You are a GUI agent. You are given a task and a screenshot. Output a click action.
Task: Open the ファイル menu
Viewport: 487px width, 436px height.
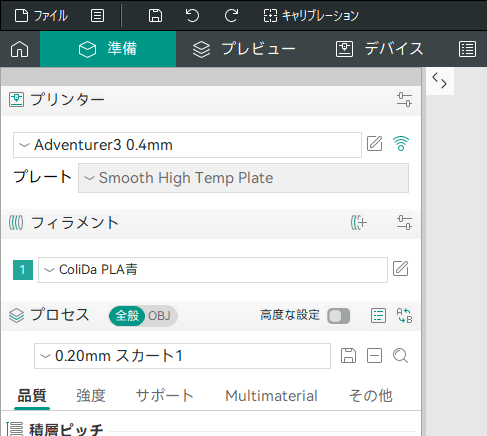pos(41,16)
